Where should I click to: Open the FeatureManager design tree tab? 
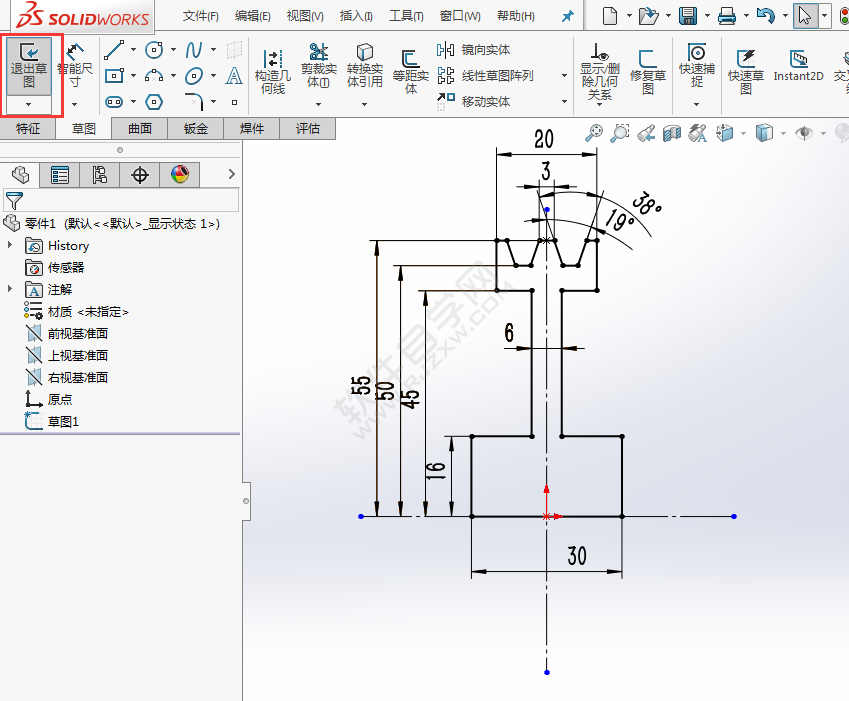[20, 175]
